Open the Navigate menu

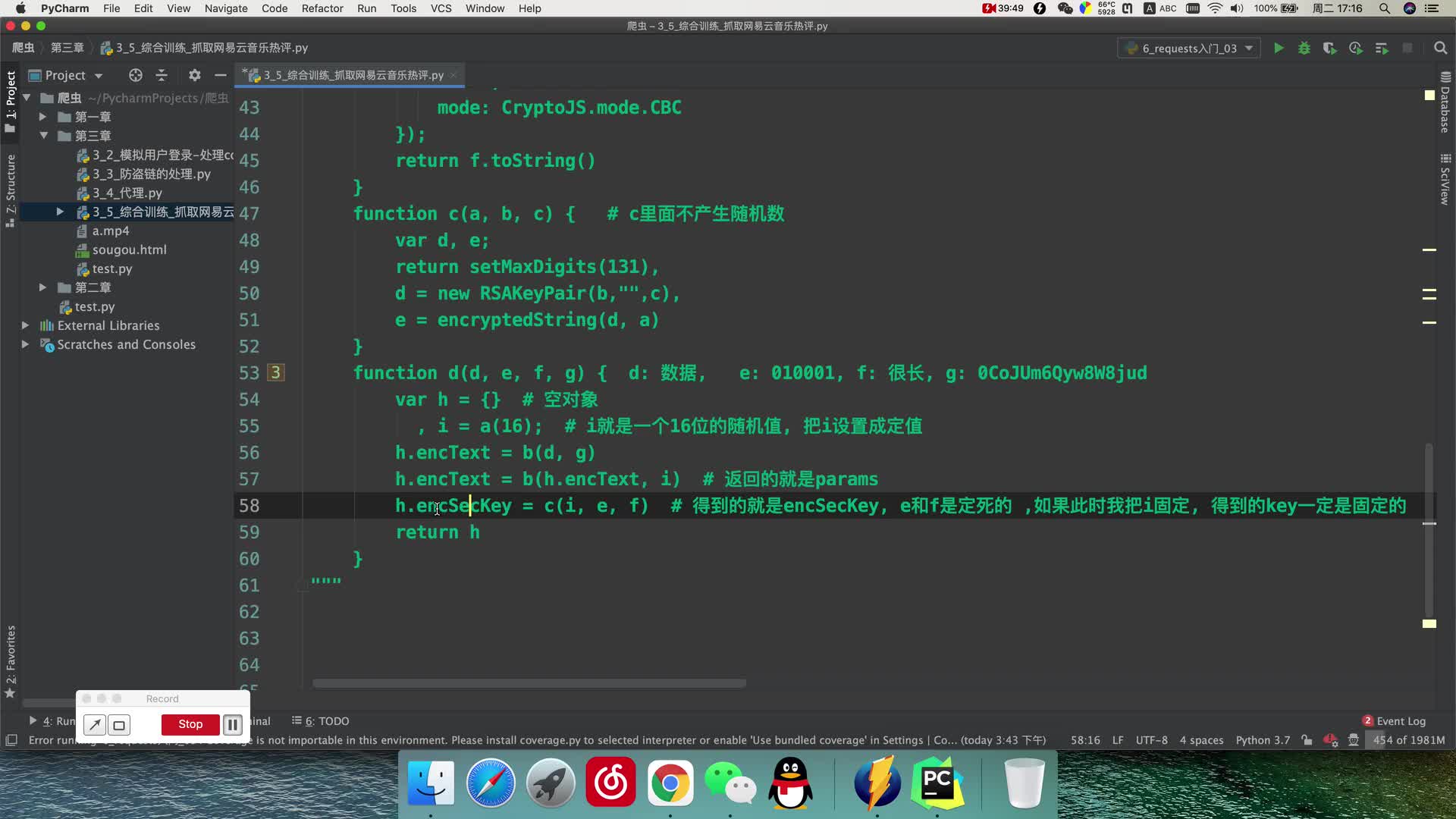pos(226,8)
